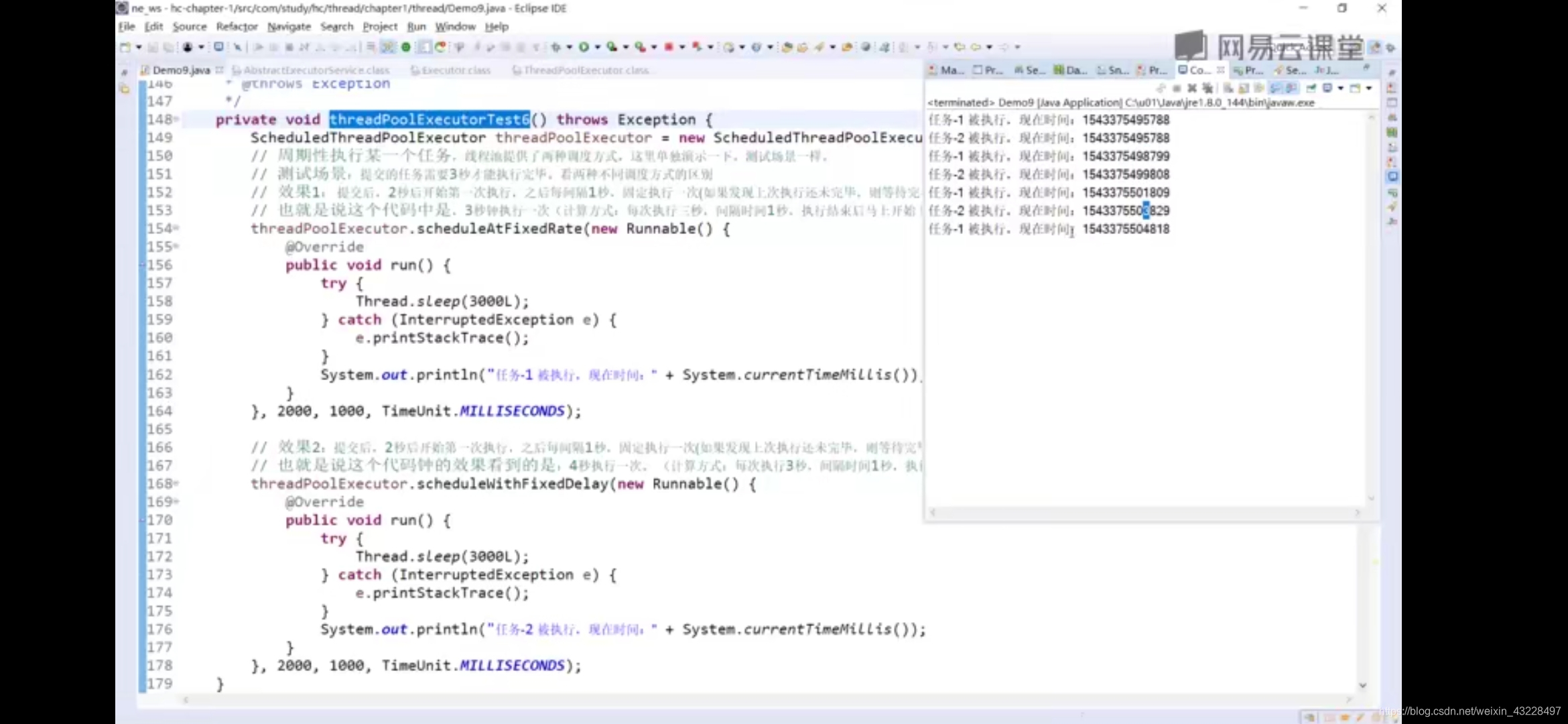The height and width of the screenshot is (724, 1568).
Task: Click the Open Console icon
Action: (x=1355, y=88)
